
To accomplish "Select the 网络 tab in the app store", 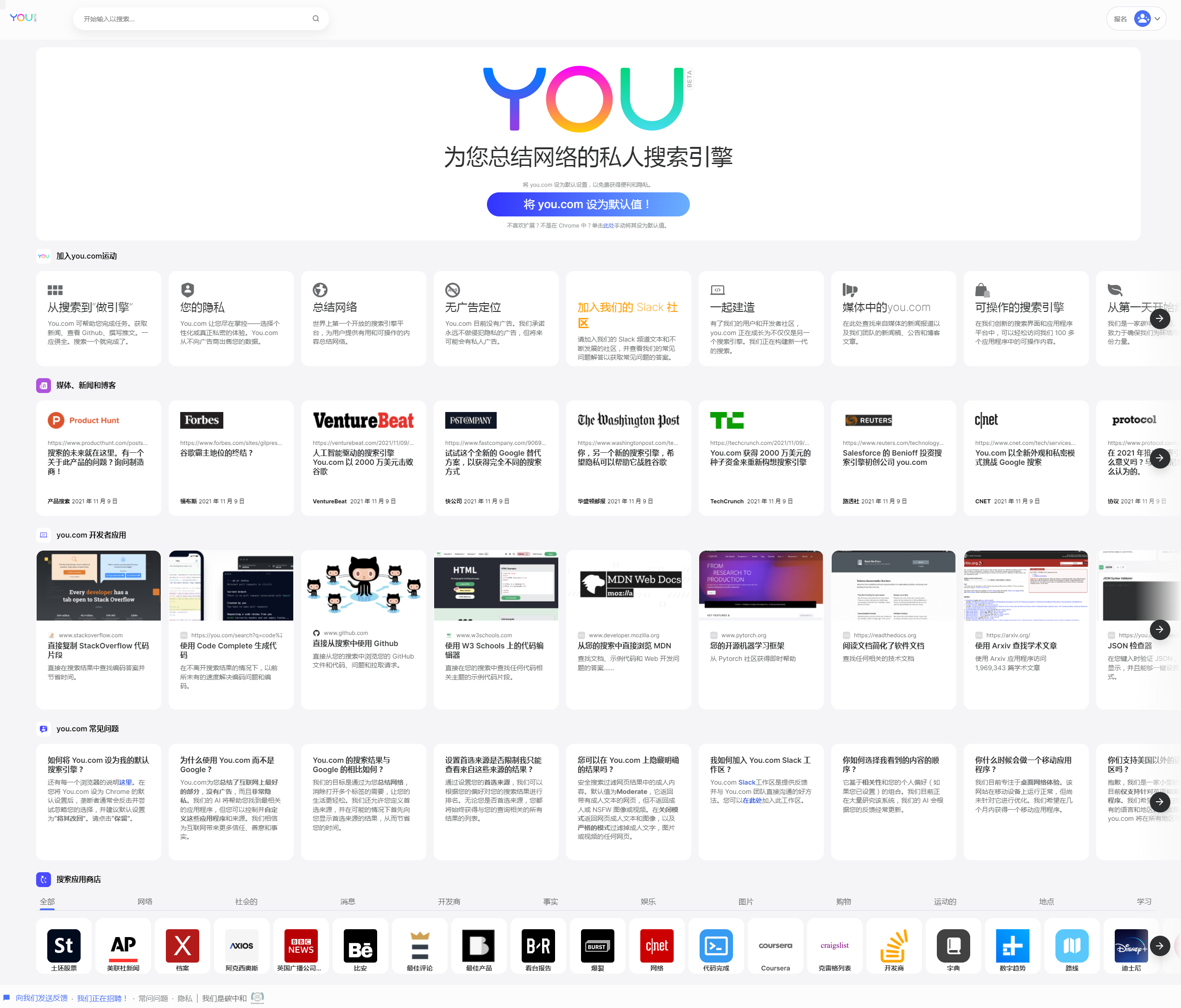I will (145, 901).
